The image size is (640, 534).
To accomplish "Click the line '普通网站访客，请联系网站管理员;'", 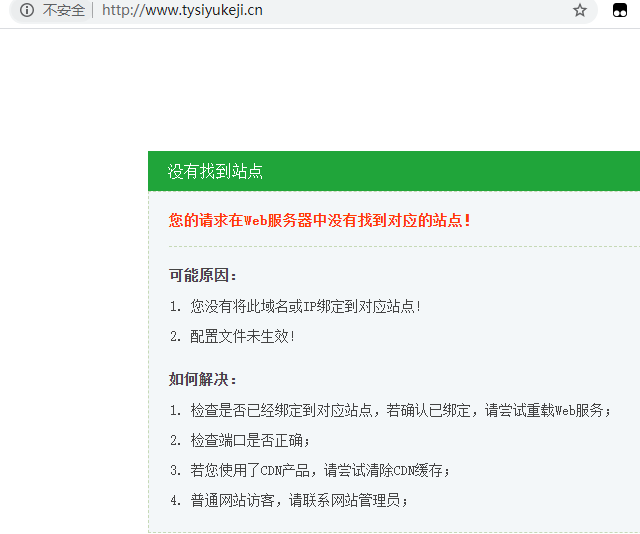I will [299, 500].
